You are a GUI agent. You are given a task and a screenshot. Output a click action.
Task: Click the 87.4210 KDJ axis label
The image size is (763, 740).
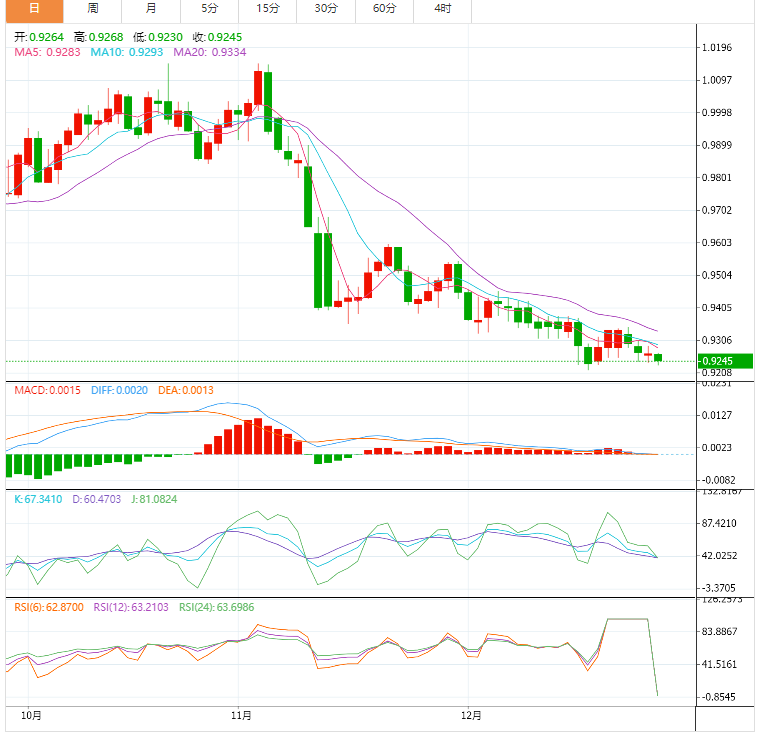[719, 523]
